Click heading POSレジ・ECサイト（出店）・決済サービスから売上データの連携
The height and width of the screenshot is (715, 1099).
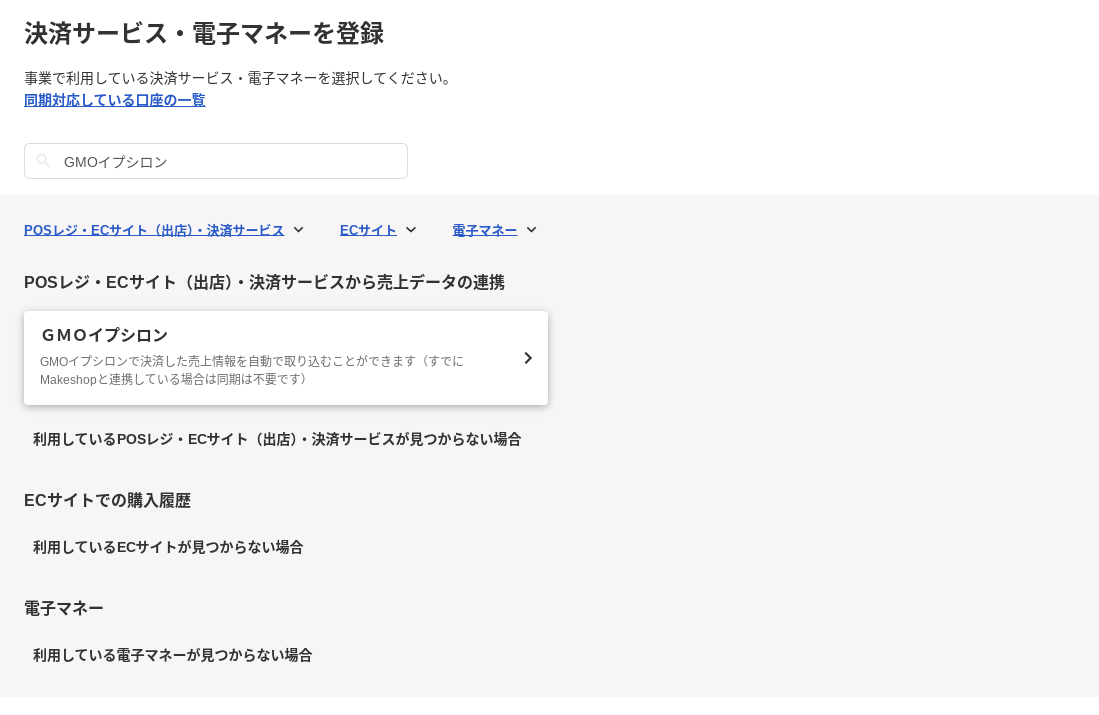264,282
